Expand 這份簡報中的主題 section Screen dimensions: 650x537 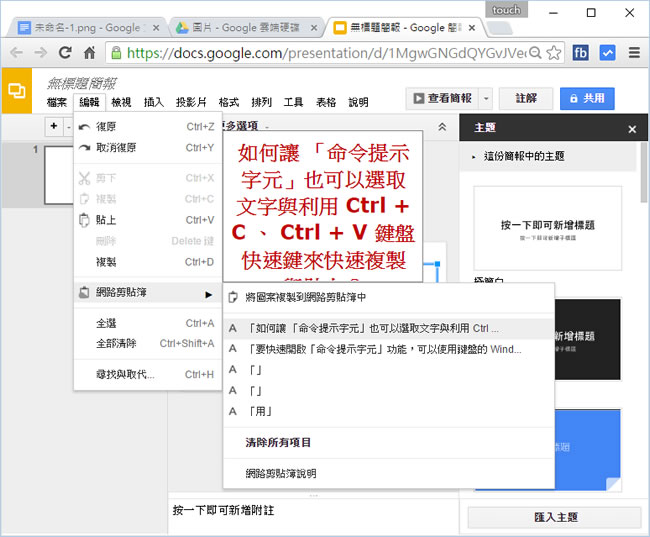click(524, 157)
